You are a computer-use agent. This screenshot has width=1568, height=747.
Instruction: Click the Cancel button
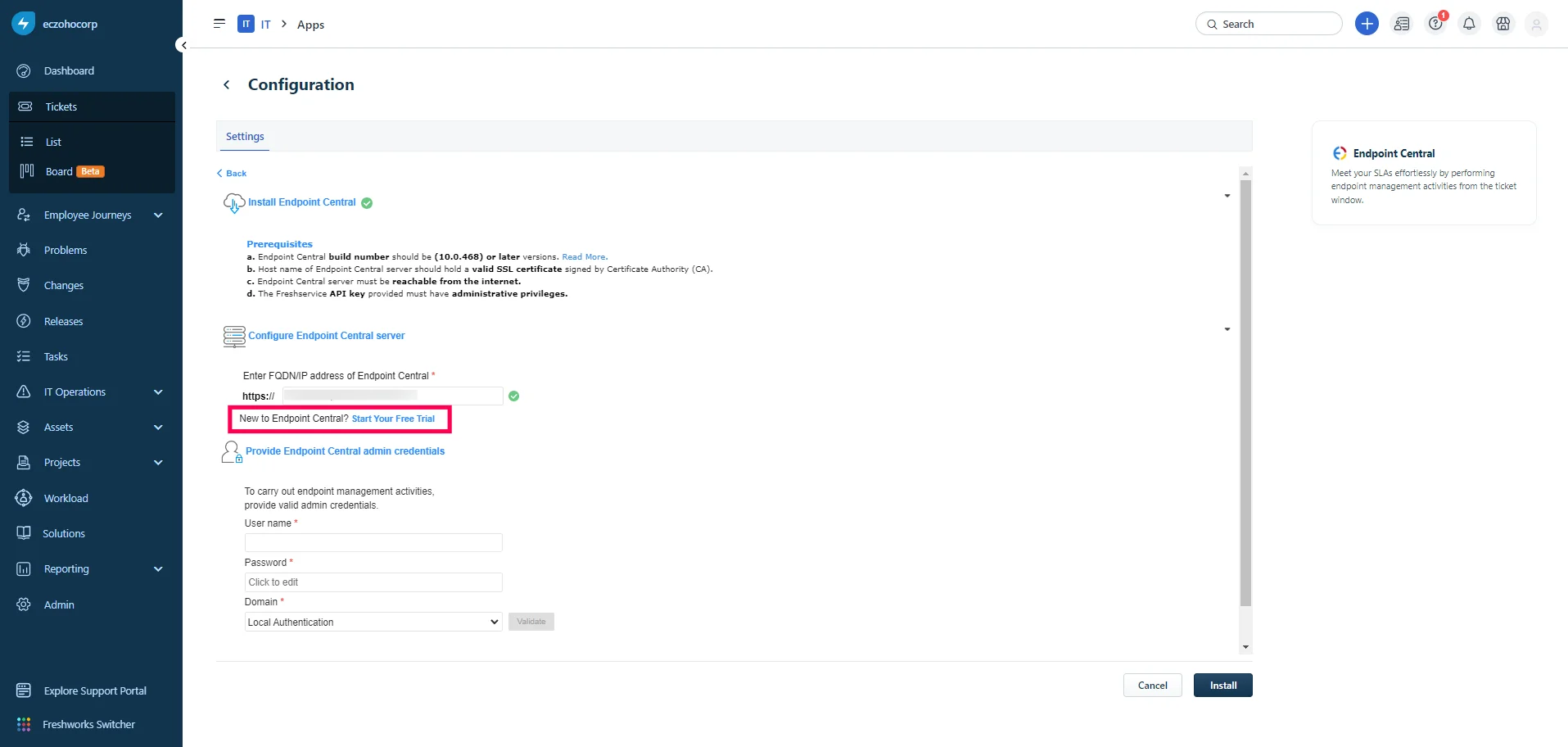[1152, 685]
